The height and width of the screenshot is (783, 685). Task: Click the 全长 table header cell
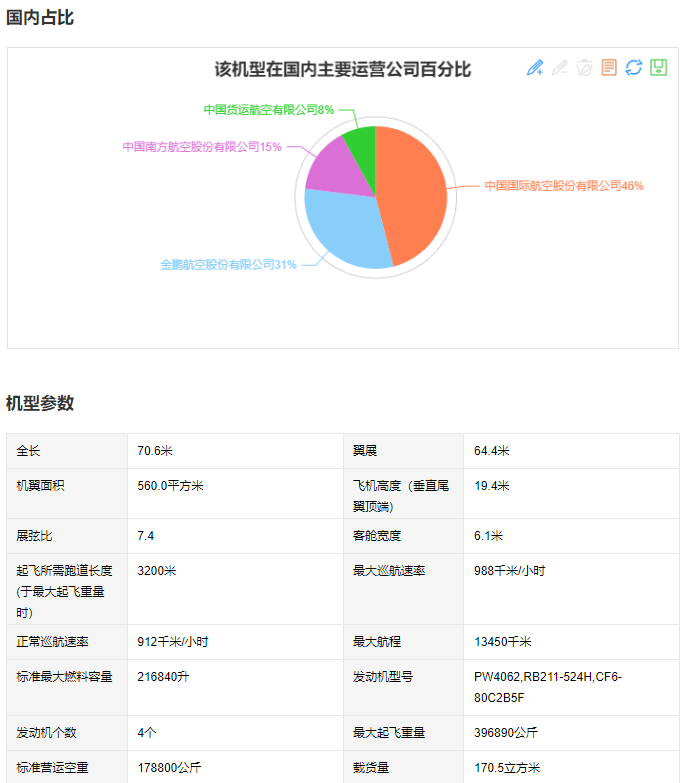click(67, 451)
